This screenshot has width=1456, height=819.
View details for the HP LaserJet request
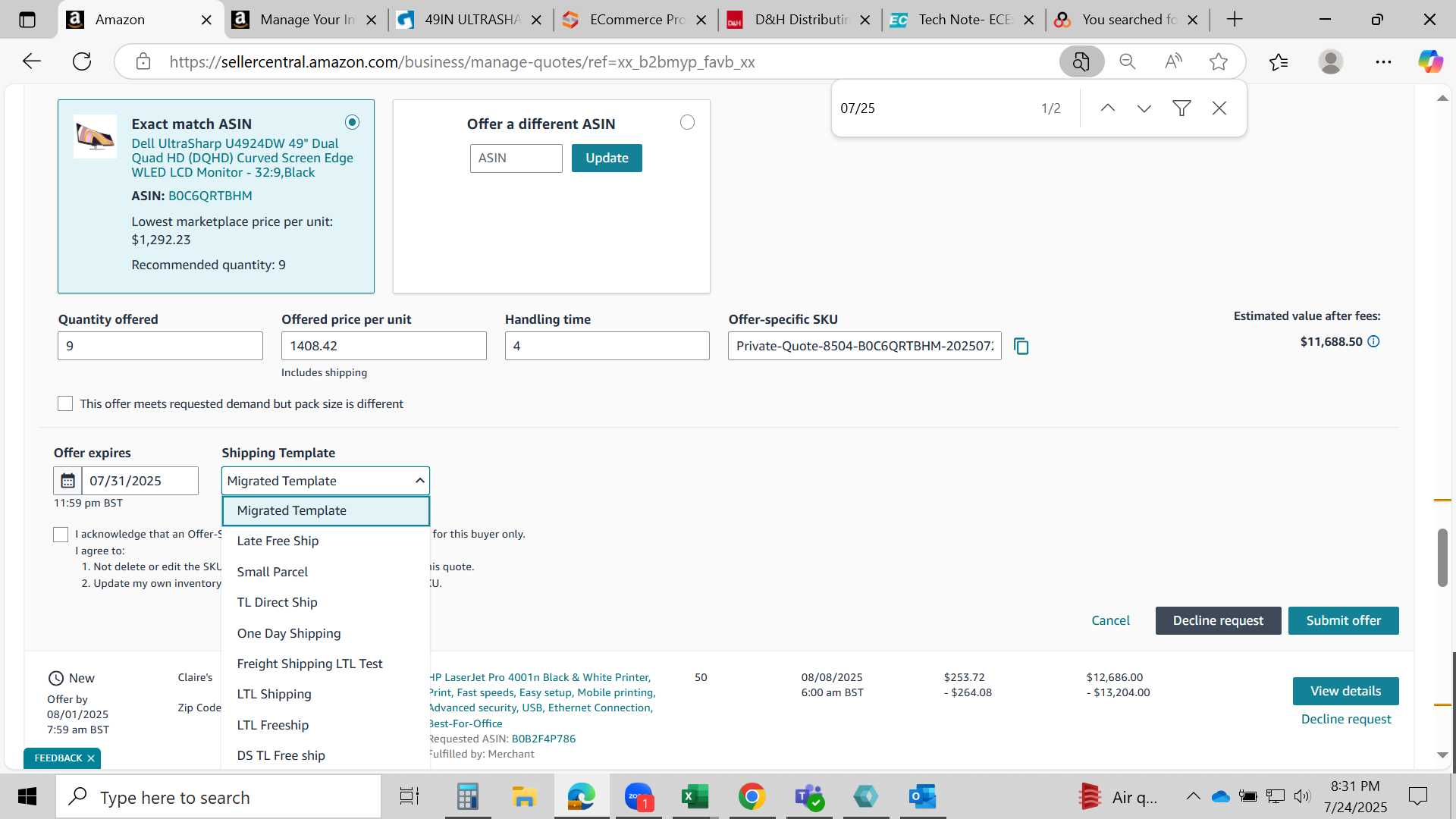tap(1345, 691)
